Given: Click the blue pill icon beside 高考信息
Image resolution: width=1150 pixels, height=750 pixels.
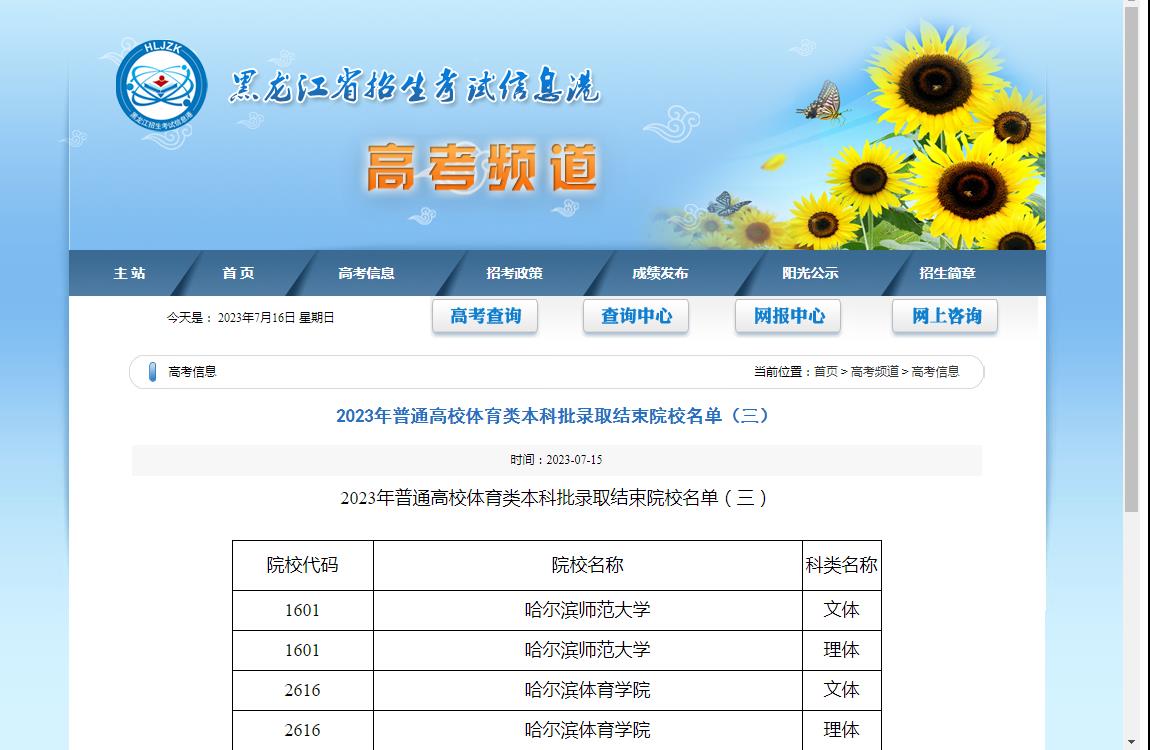Looking at the screenshot, I should pos(153,372).
